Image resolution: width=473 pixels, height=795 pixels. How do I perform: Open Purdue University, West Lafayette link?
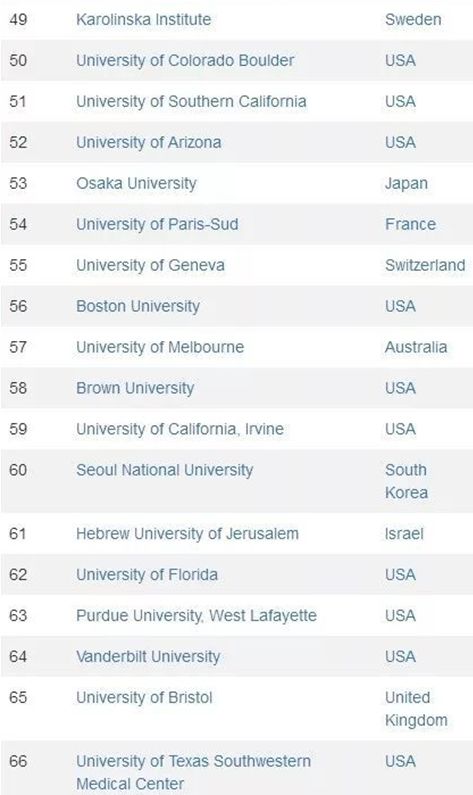pos(196,616)
